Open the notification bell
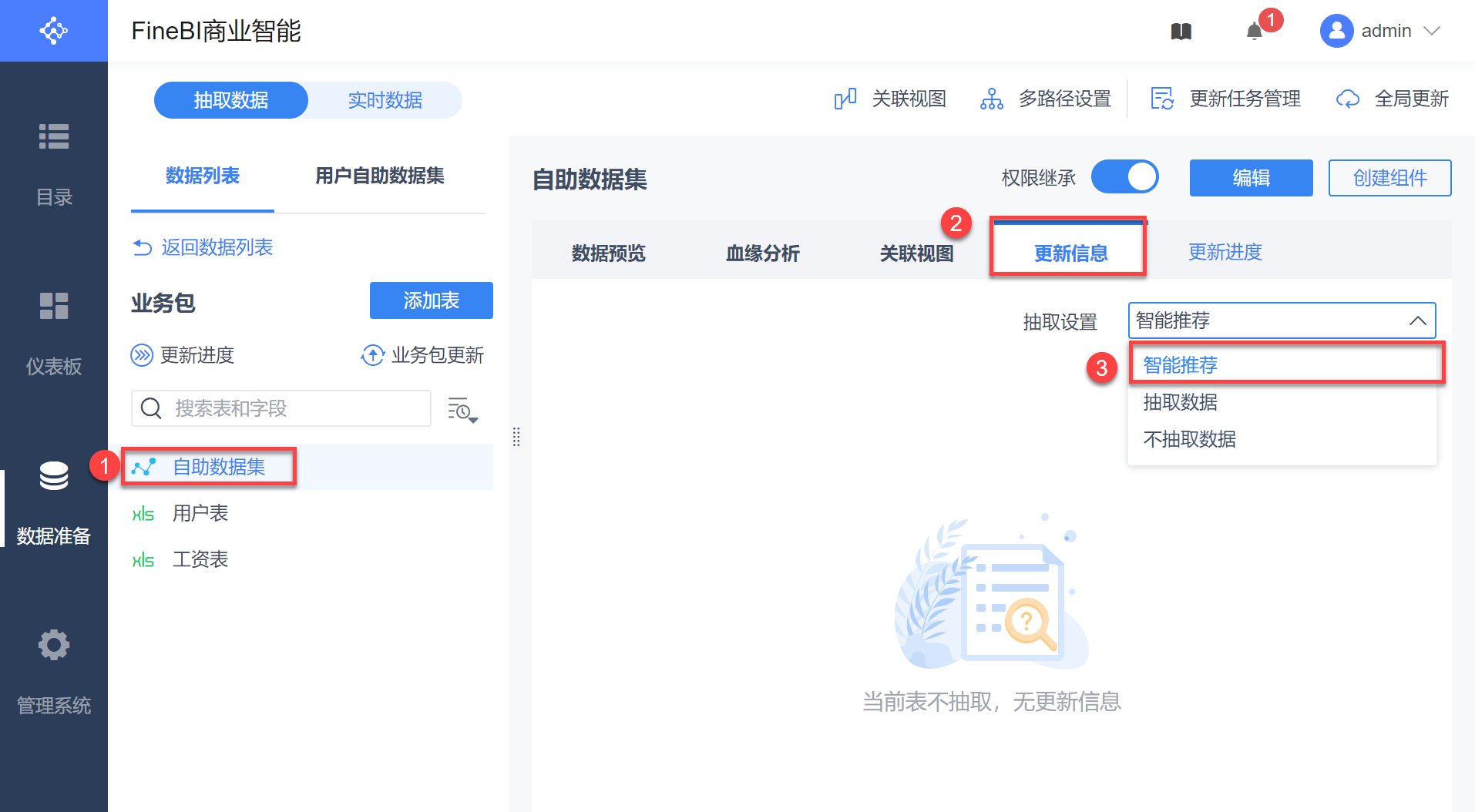 [1255, 31]
